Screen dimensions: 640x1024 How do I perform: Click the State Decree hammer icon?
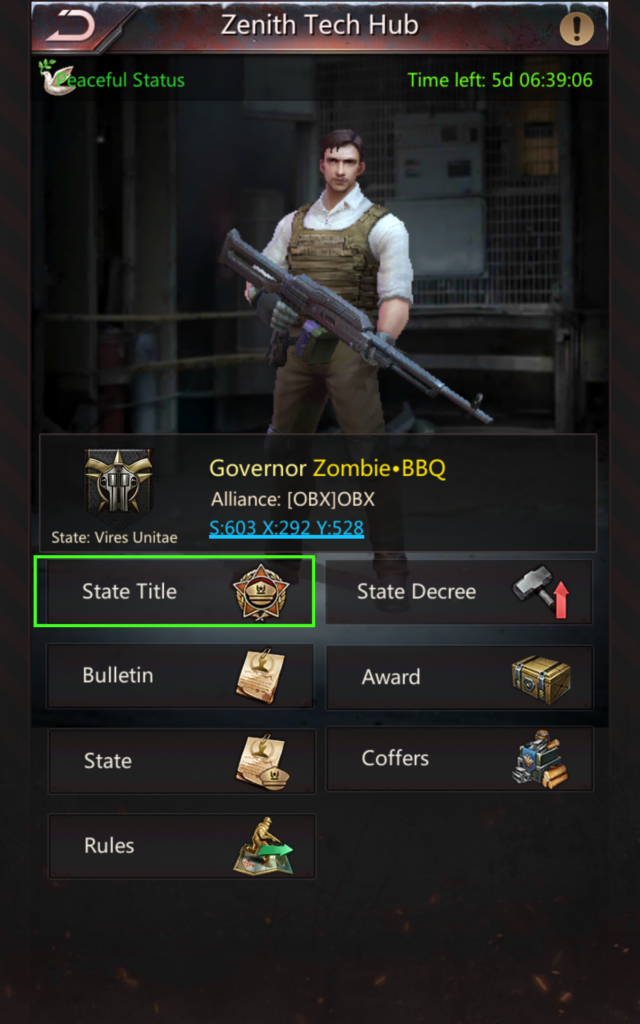(x=541, y=591)
